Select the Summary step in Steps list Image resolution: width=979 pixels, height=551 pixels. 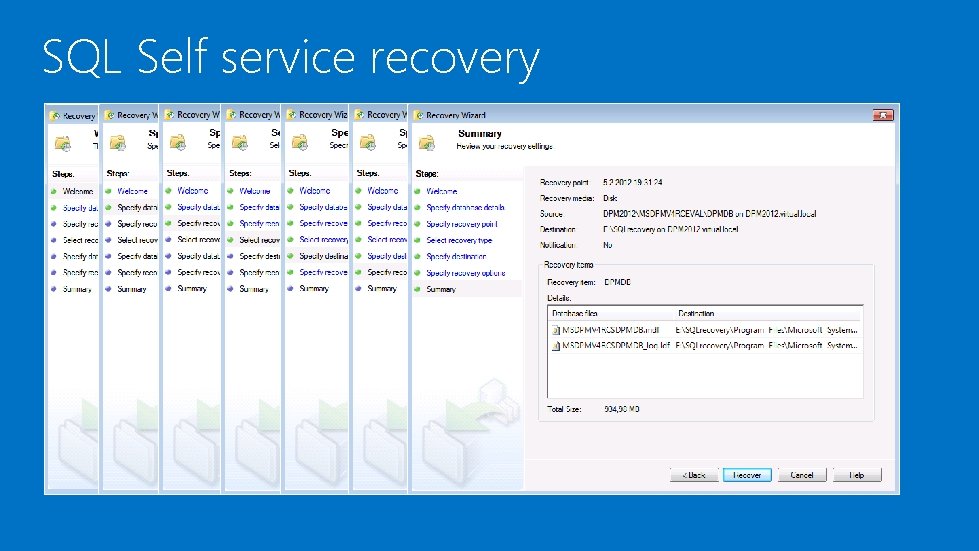tap(441, 289)
